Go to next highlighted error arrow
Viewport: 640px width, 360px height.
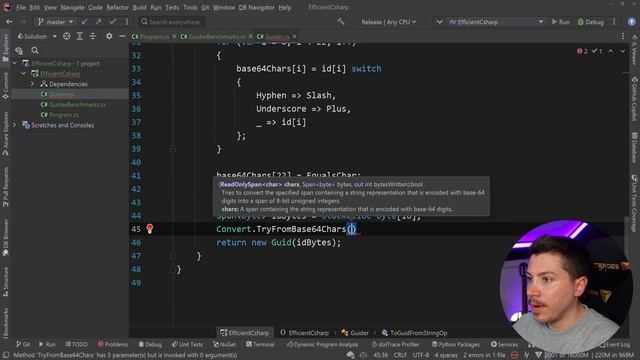622,51
